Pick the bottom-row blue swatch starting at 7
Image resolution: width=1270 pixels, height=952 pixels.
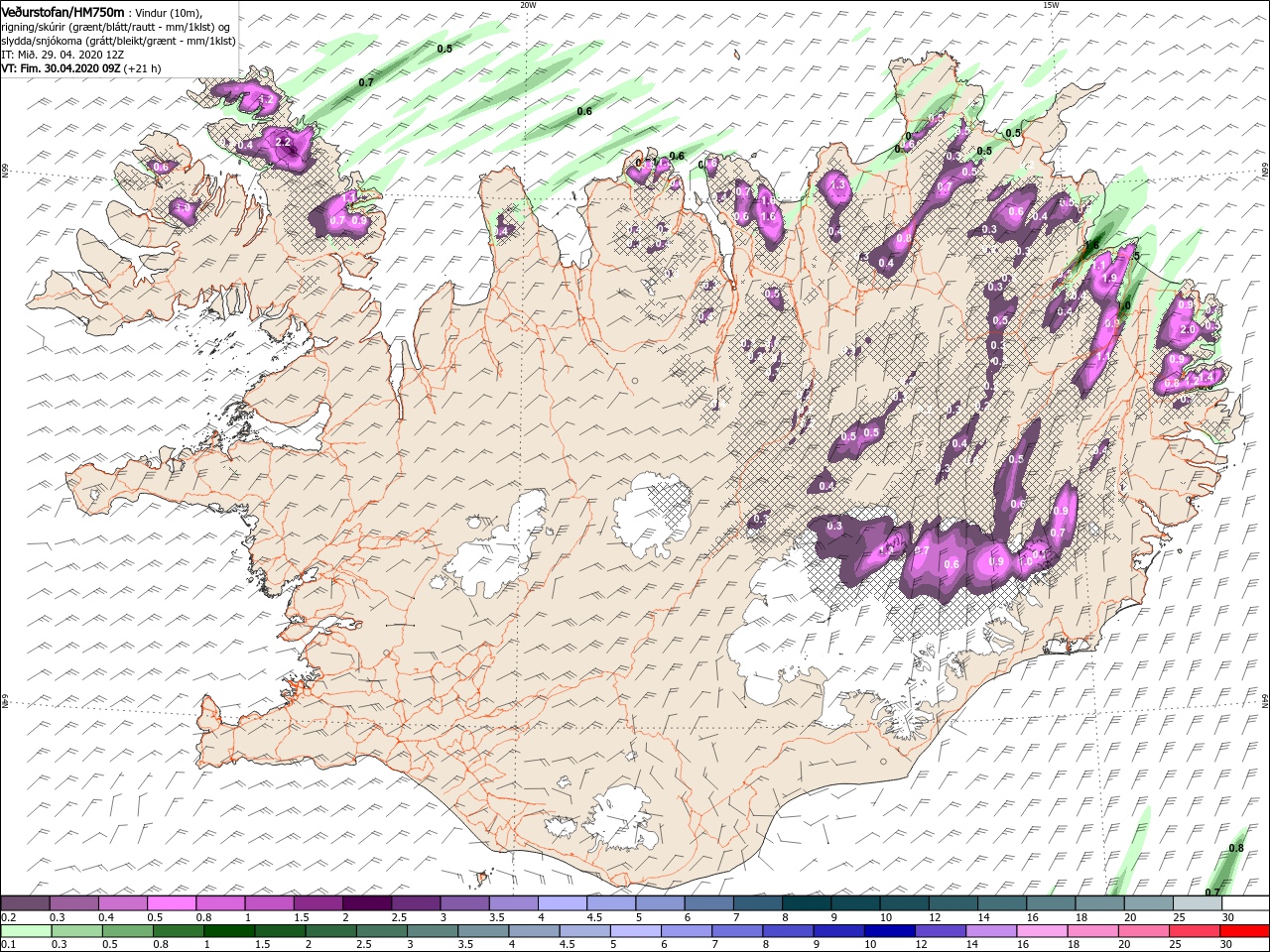[736, 930]
